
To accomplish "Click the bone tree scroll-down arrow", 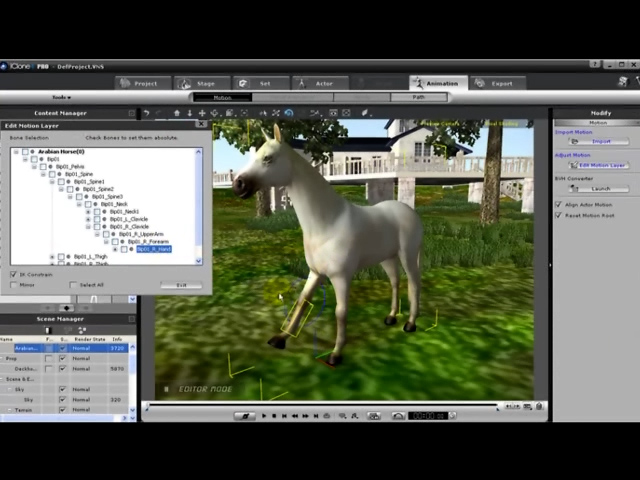I will coord(199,261).
